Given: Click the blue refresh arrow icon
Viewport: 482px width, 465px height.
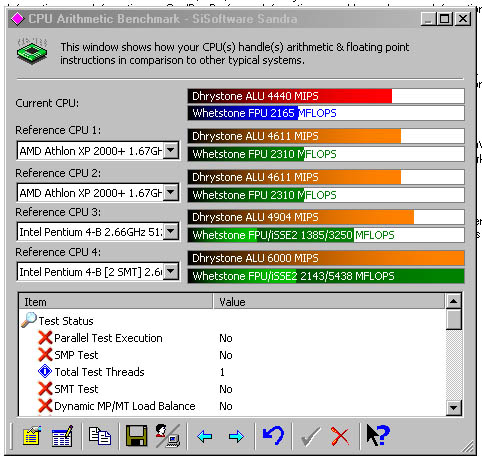Looking at the screenshot, I should [273, 435].
